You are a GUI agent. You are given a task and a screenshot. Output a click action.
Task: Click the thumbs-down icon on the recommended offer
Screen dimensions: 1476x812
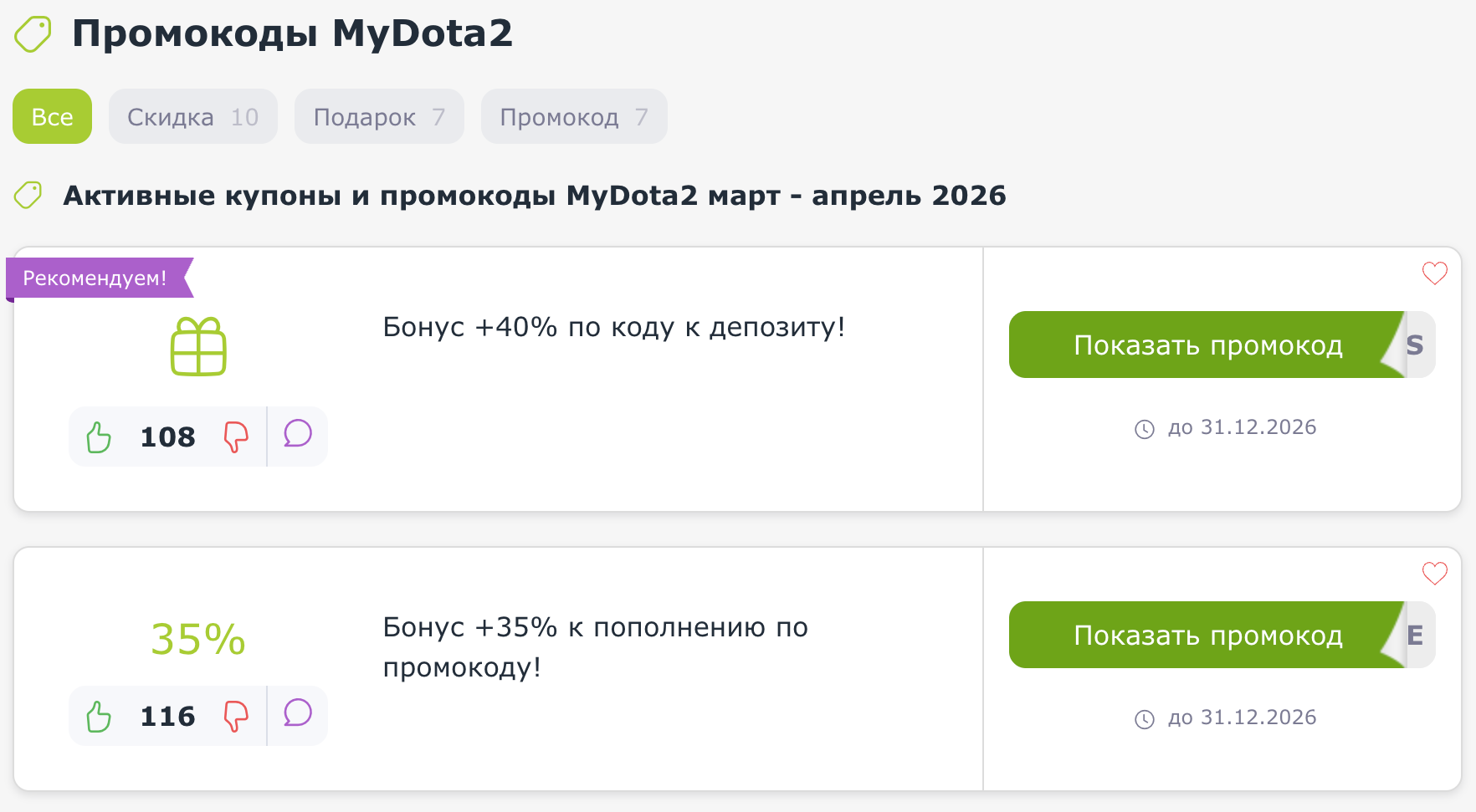pyautogui.click(x=237, y=436)
